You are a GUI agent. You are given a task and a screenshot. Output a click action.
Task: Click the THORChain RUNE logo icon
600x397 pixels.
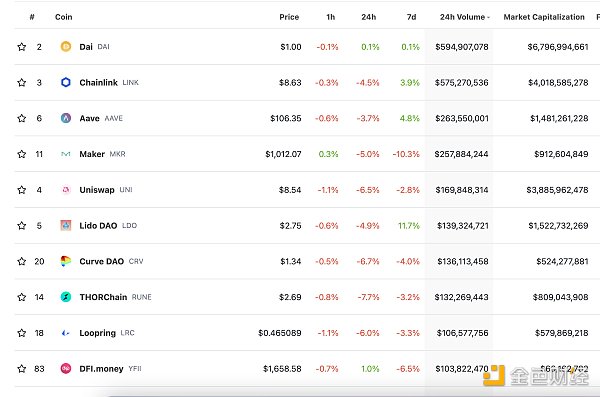pyautogui.click(x=66, y=297)
